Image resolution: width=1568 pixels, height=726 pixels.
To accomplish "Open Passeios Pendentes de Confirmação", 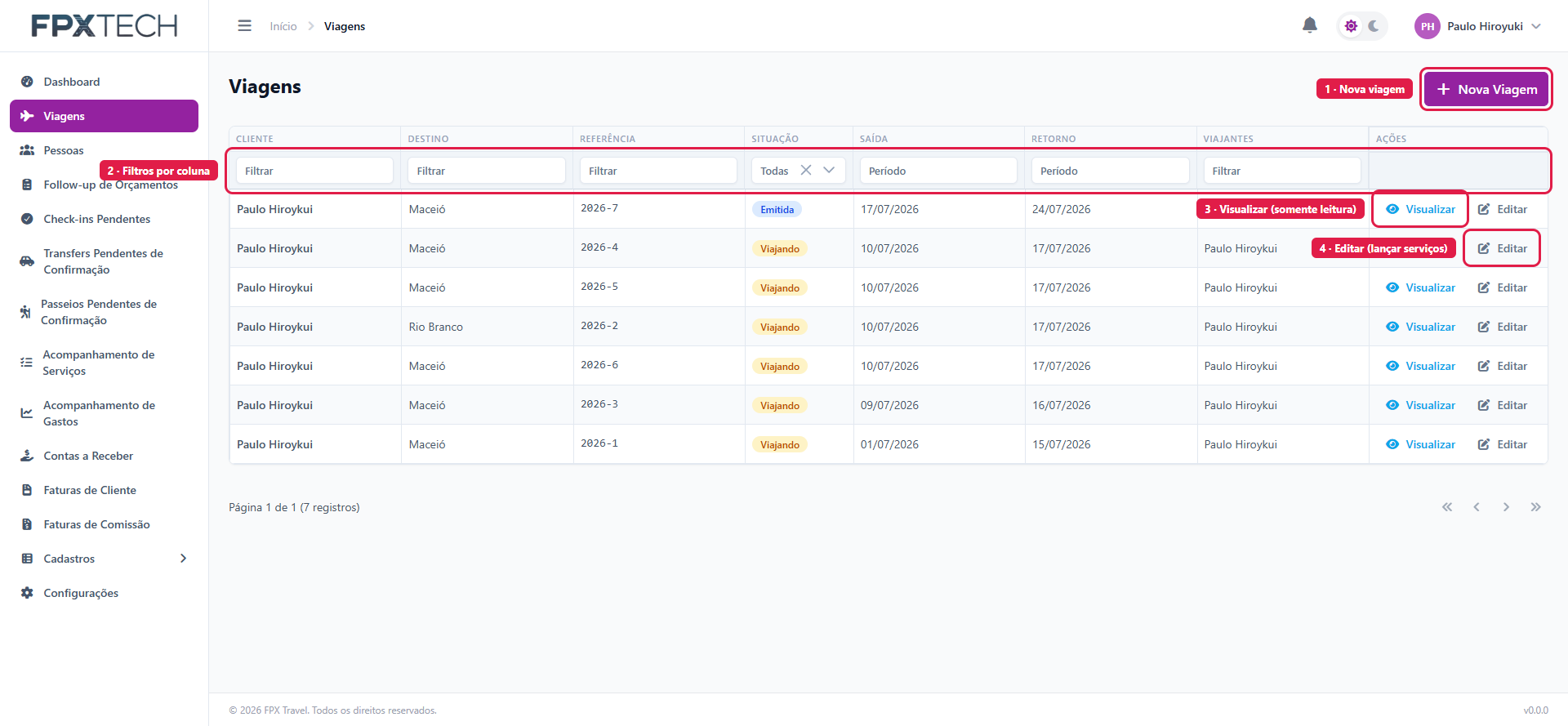I will (104, 312).
